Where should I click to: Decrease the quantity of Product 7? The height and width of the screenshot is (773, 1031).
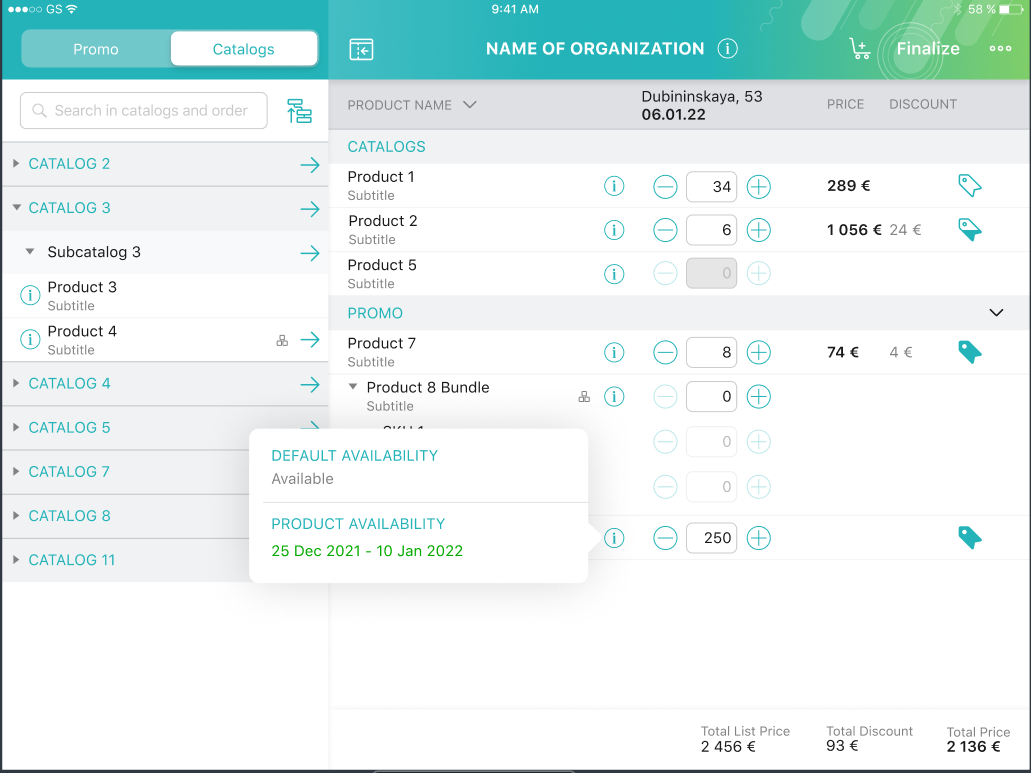[x=665, y=352]
